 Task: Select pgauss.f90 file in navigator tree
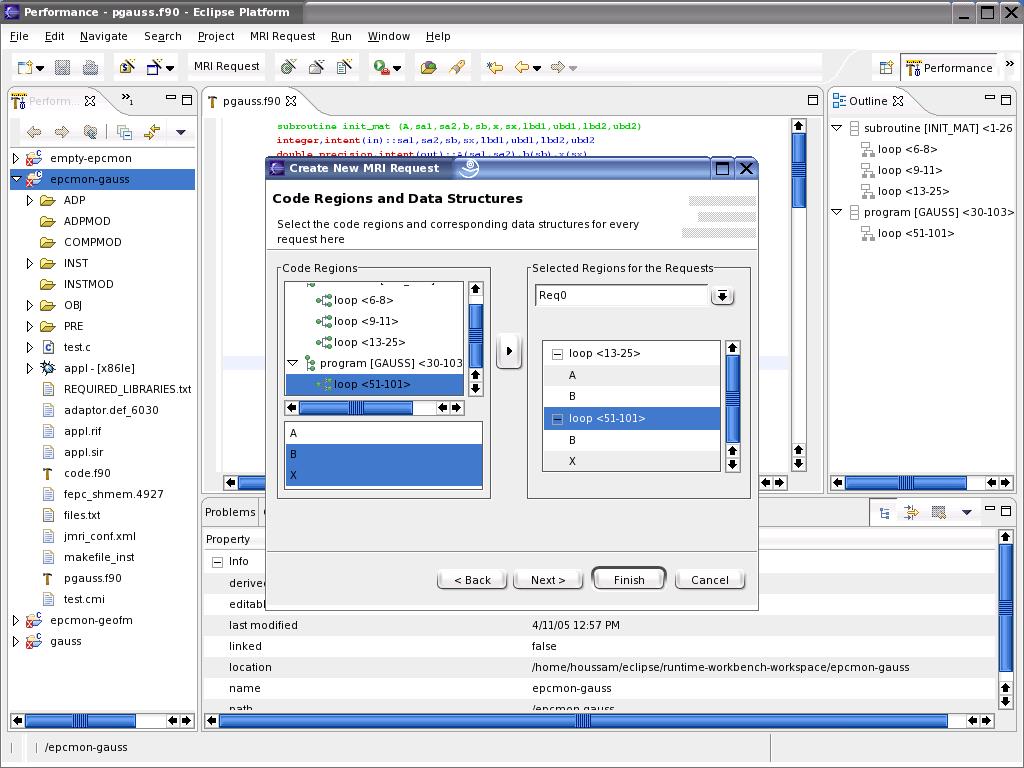[x=92, y=578]
